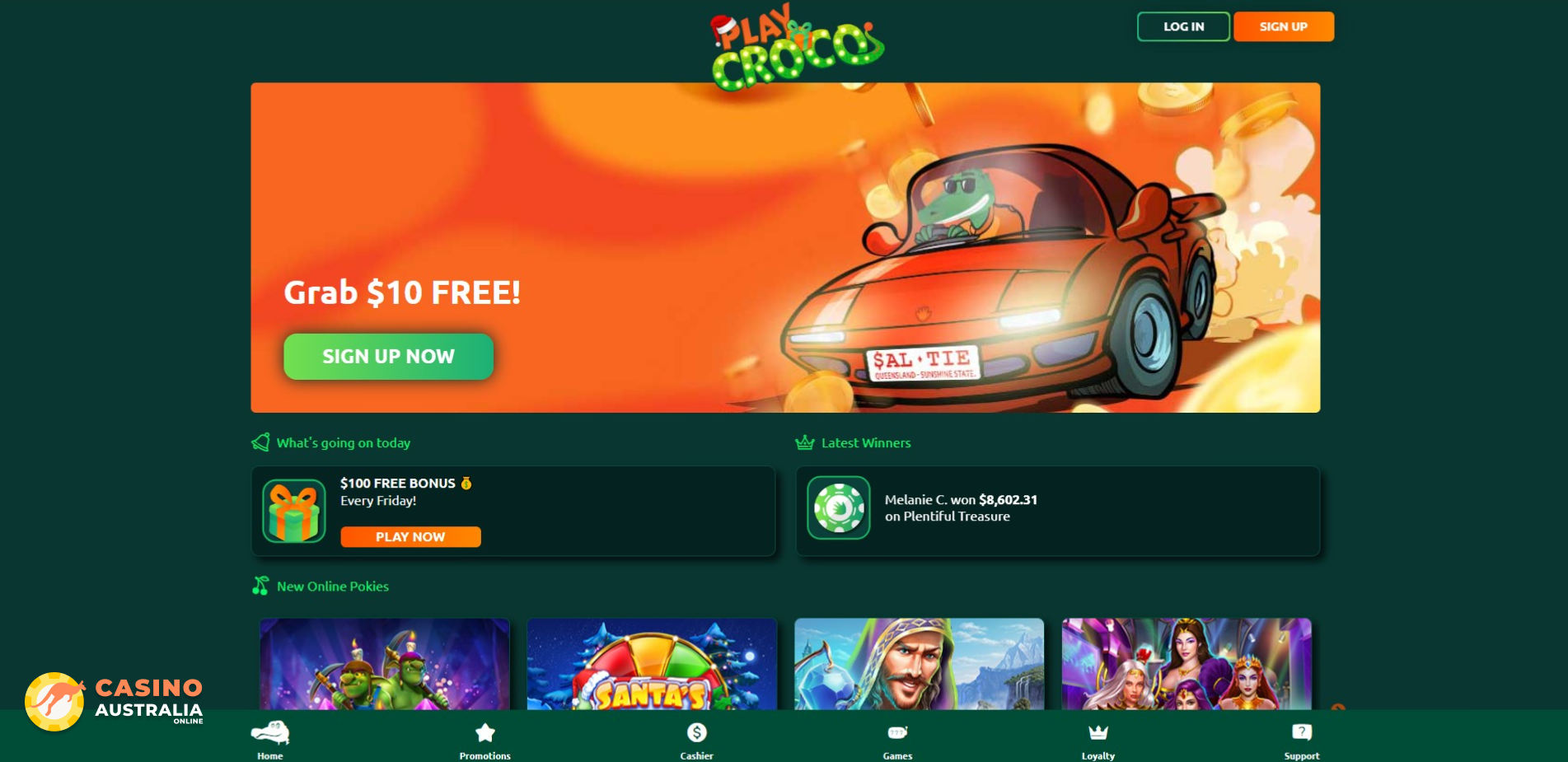The height and width of the screenshot is (762, 1568).
Task: Open the goblin miners game thumbnail
Action: click(385, 664)
